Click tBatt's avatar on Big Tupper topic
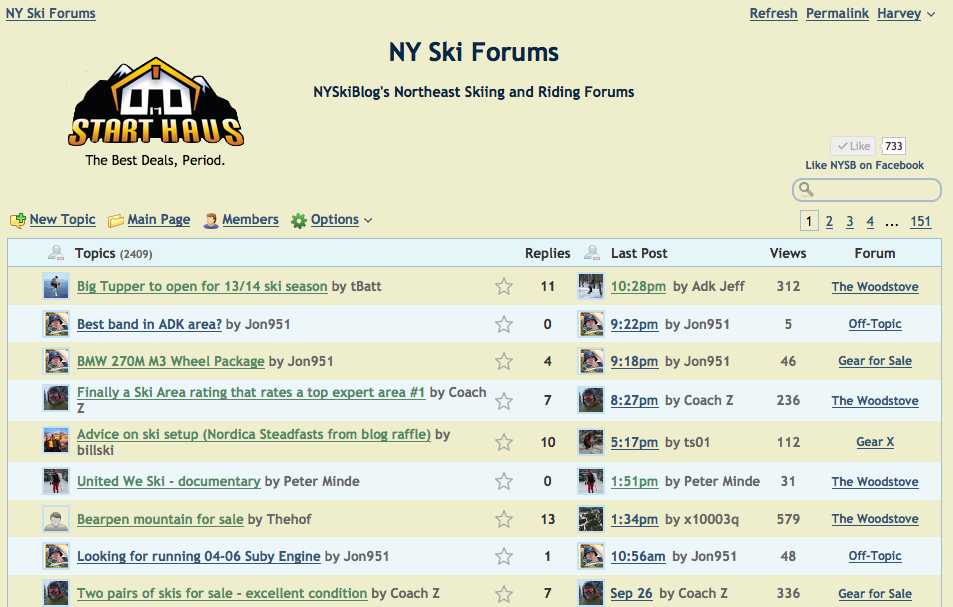The image size is (953, 607). pyautogui.click(x=56, y=287)
